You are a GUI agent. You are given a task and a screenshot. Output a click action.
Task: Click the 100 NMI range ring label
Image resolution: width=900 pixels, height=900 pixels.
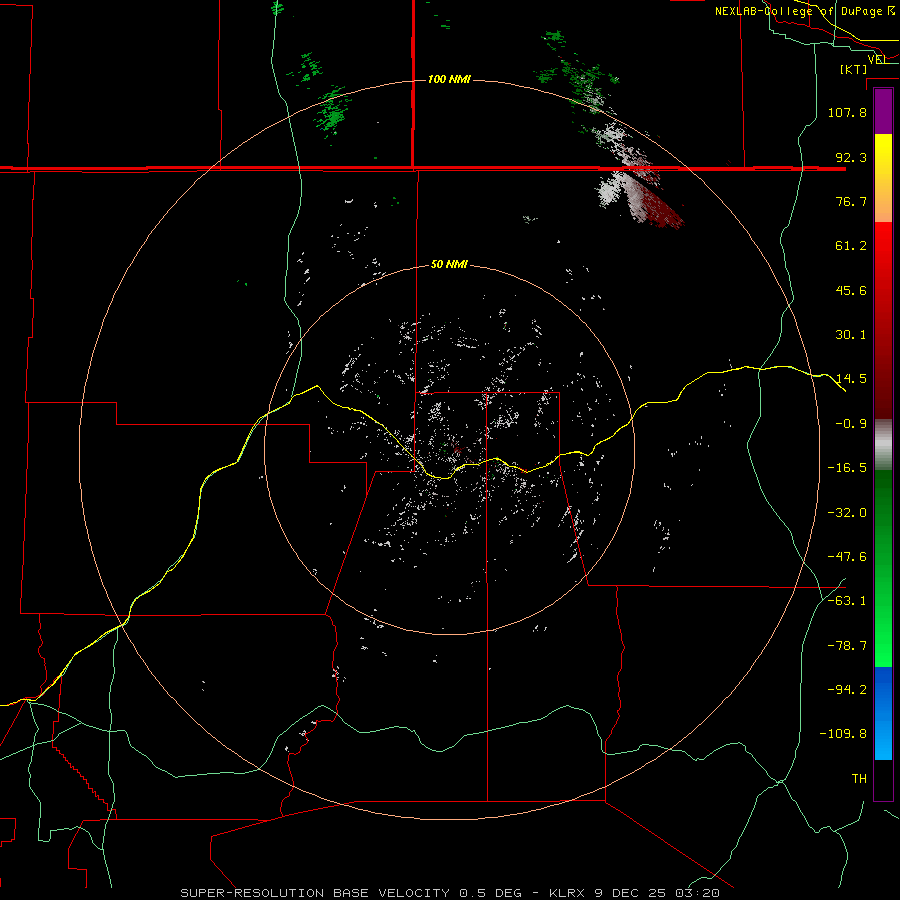point(449,79)
